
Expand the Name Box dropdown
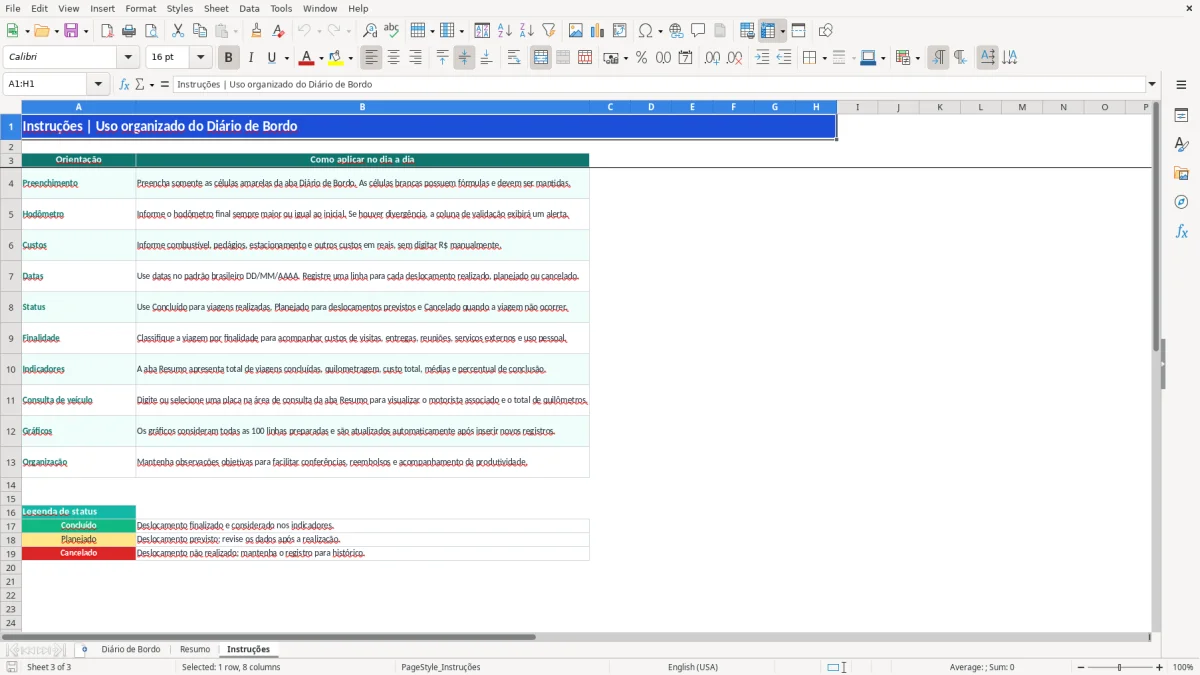click(98, 84)
